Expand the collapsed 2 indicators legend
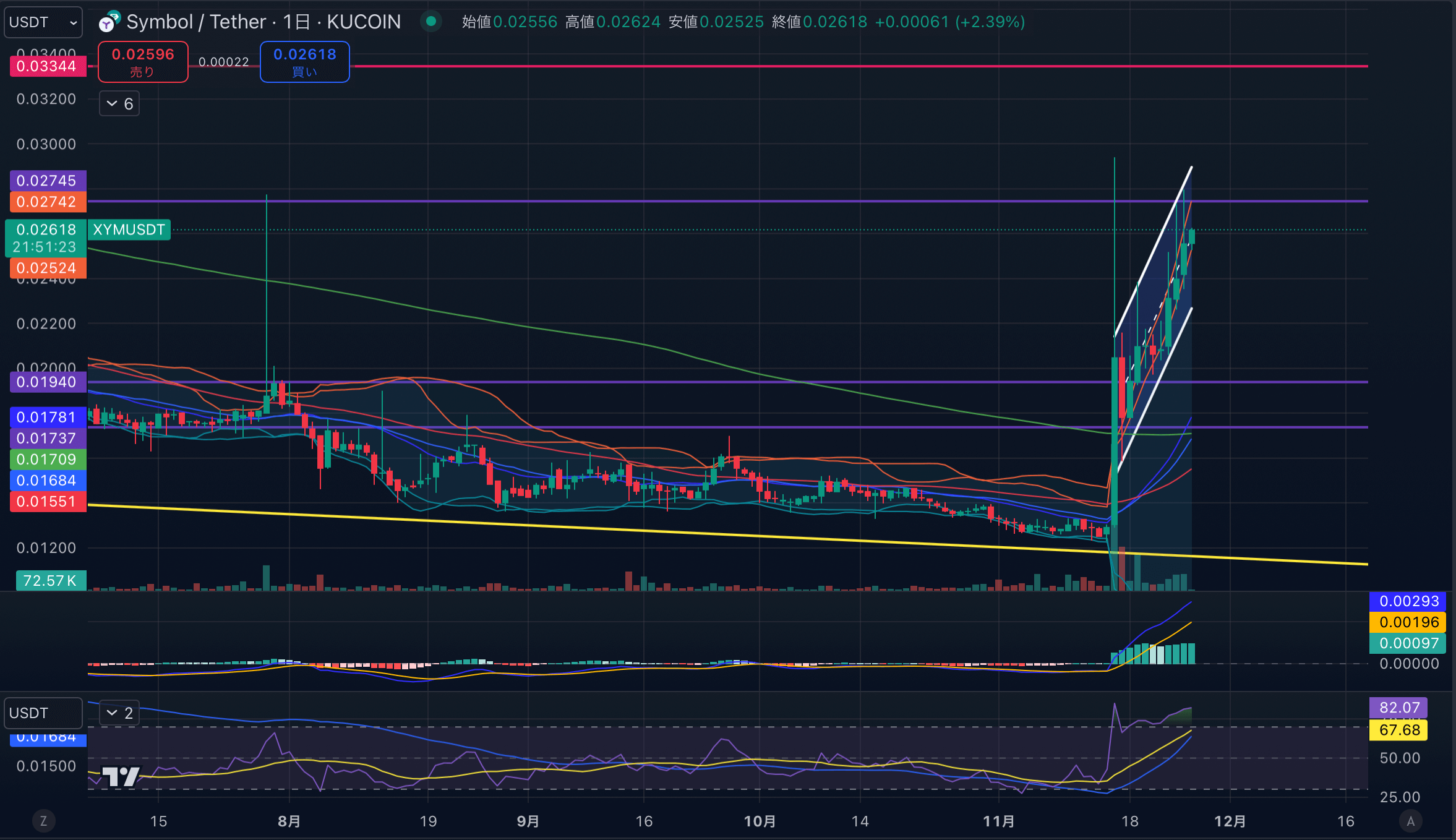Viewport: 1456px width, 840px height. point(119,713)
